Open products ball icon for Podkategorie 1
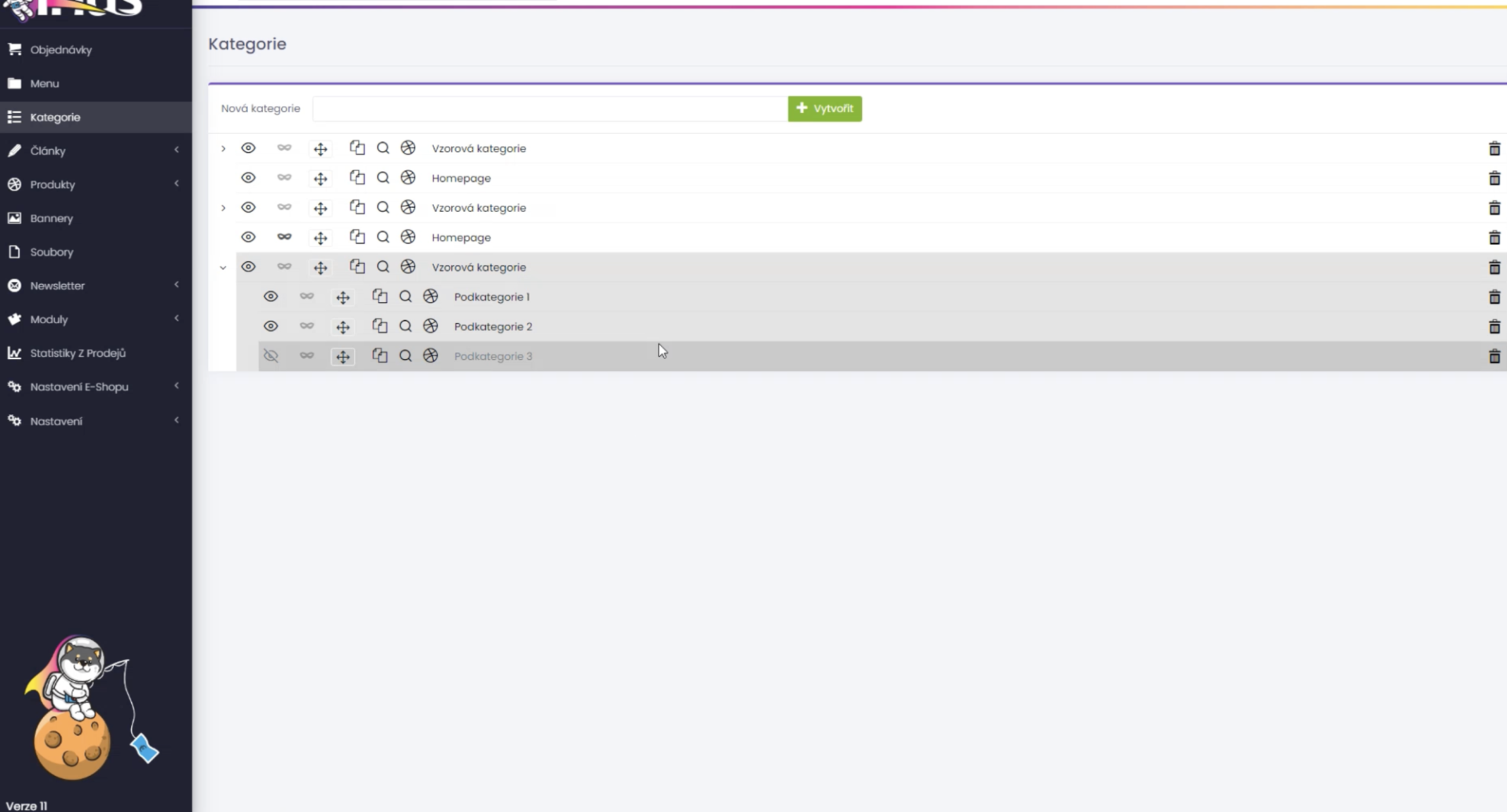 [x=430, y=297]
